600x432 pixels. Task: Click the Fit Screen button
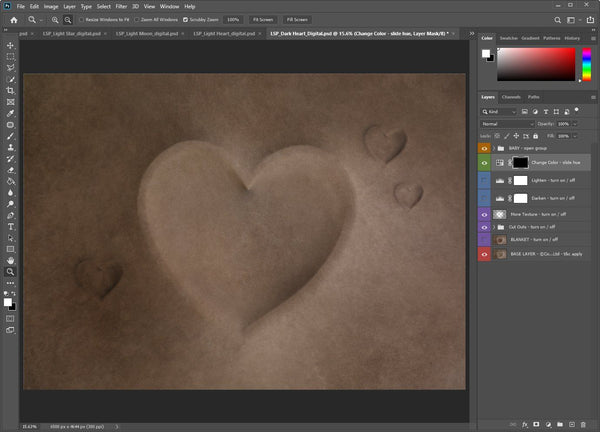[x=263, y=19]
